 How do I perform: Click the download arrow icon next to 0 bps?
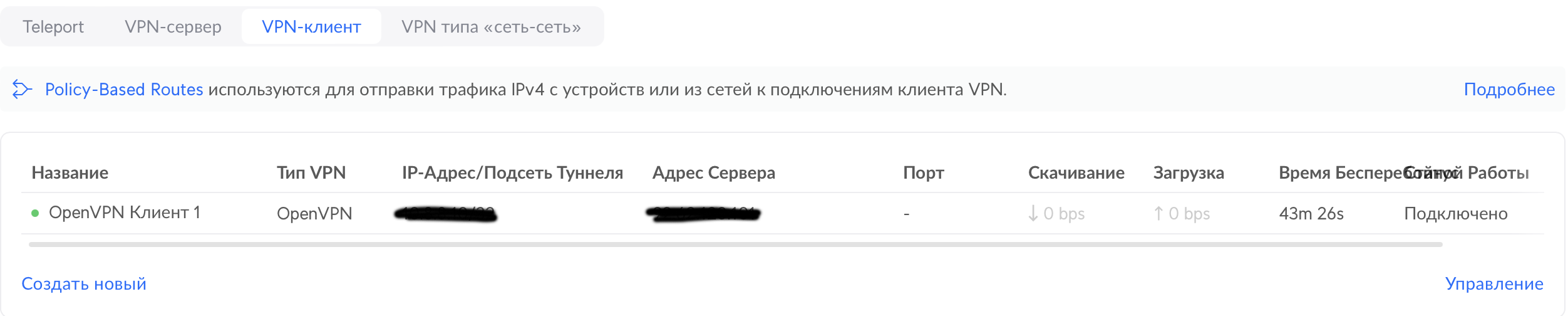pyautogui.click(x=1033, y=214)
